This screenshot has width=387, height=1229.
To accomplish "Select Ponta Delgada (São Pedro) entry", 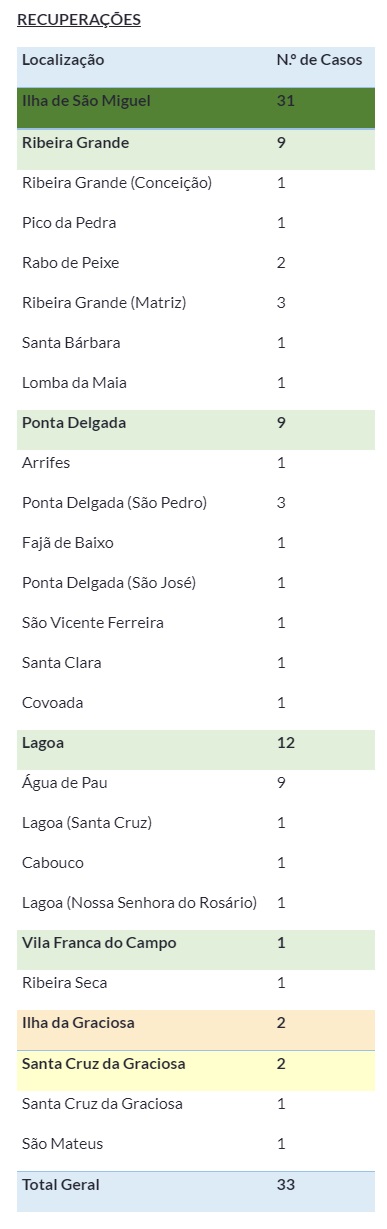I will coord(196,502).
